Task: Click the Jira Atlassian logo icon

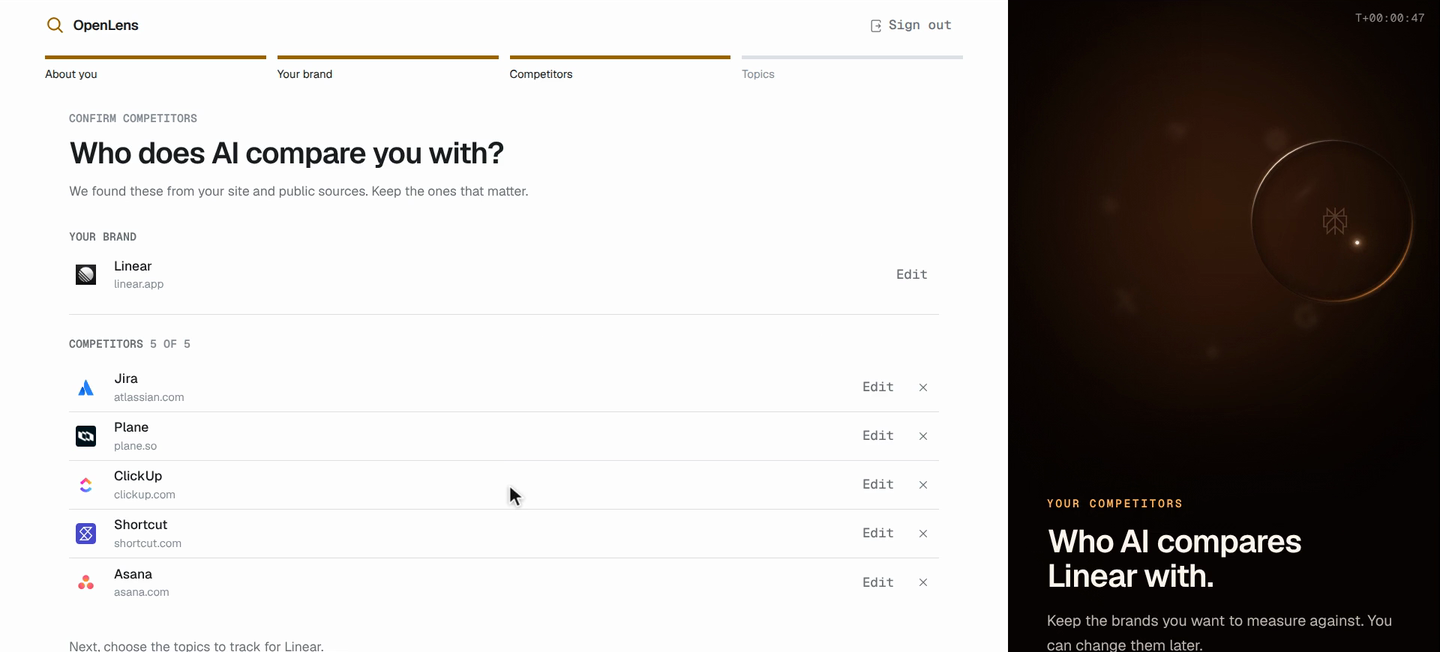Action: (x=86, y=388)
